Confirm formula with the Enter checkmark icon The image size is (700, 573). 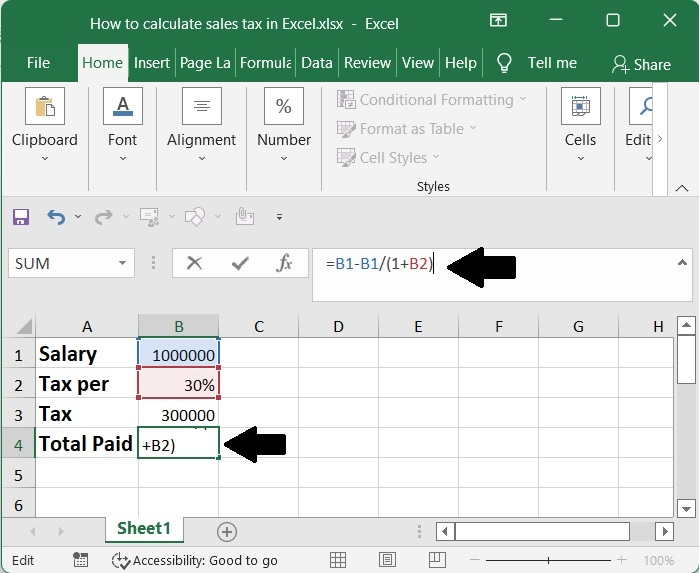coord(240,263)
